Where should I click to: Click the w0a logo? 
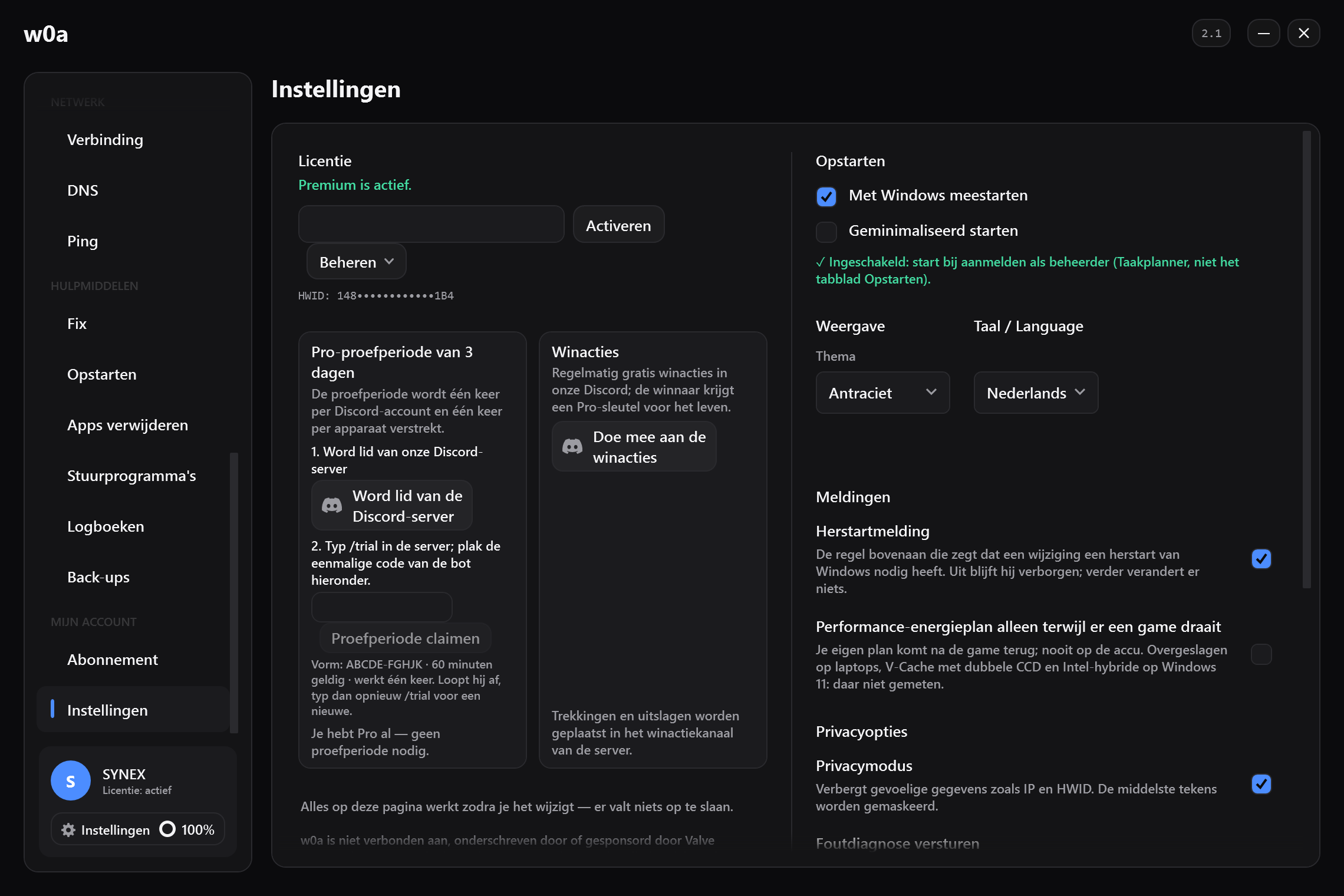[x=46, y=34]
